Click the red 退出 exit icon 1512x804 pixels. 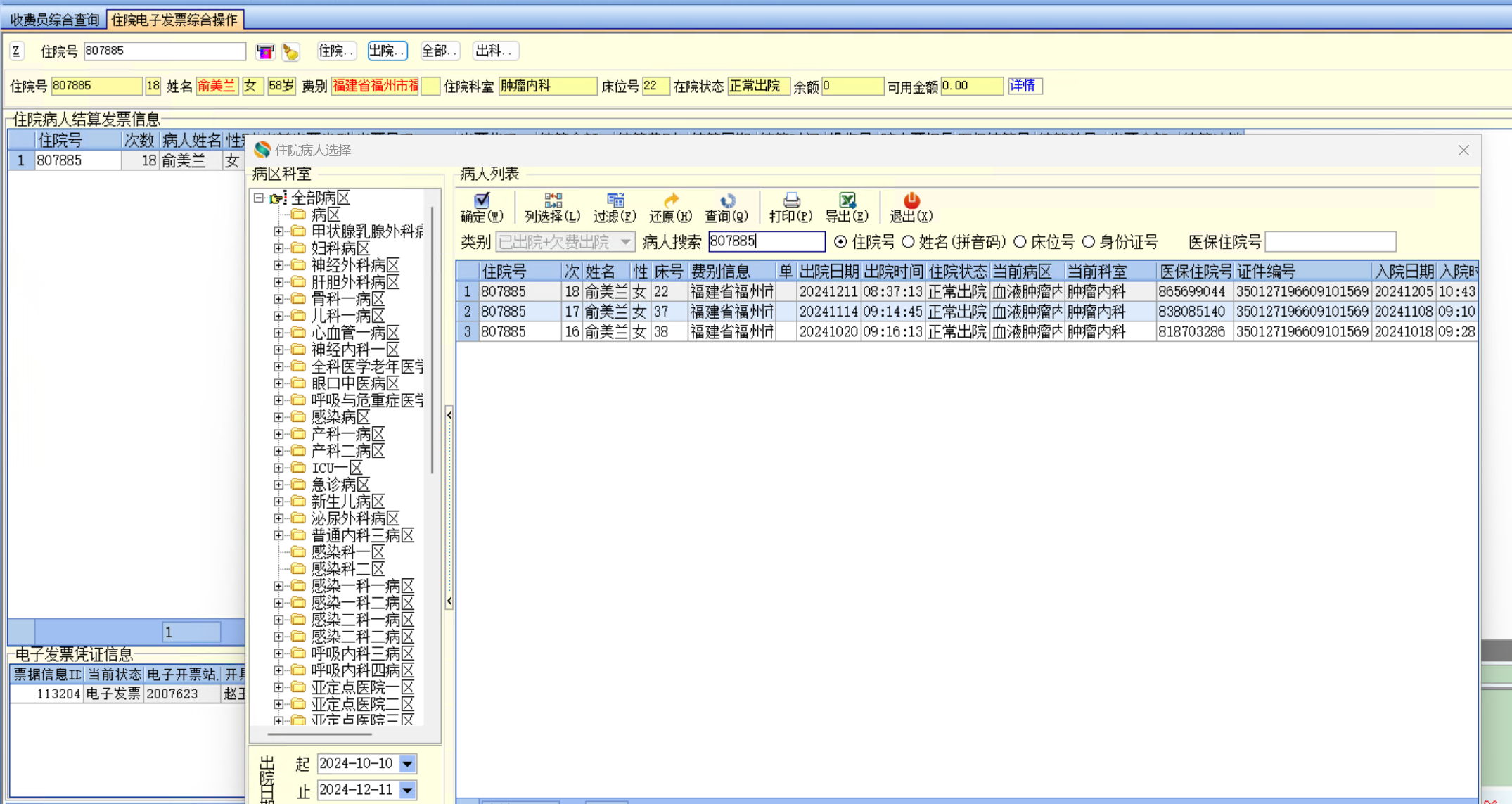(911, 201)
